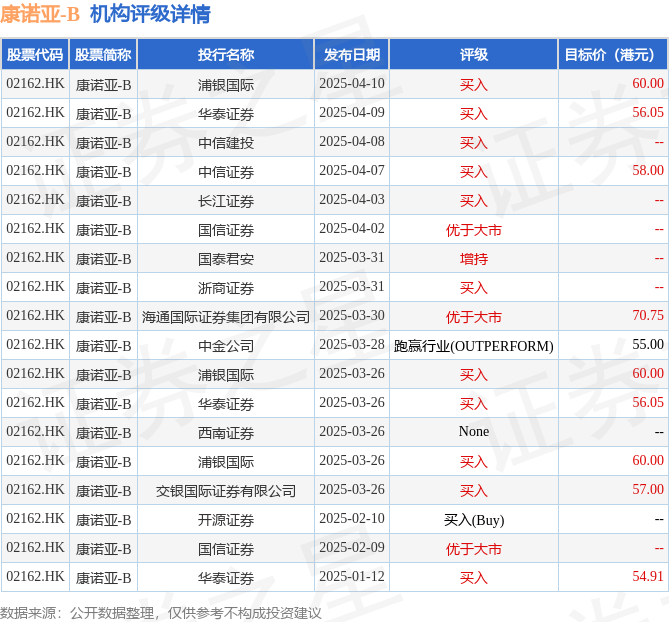Click the date 2025-04-08
The width and height of the screenshot is (669, 622).
click(x=352, y=142)
